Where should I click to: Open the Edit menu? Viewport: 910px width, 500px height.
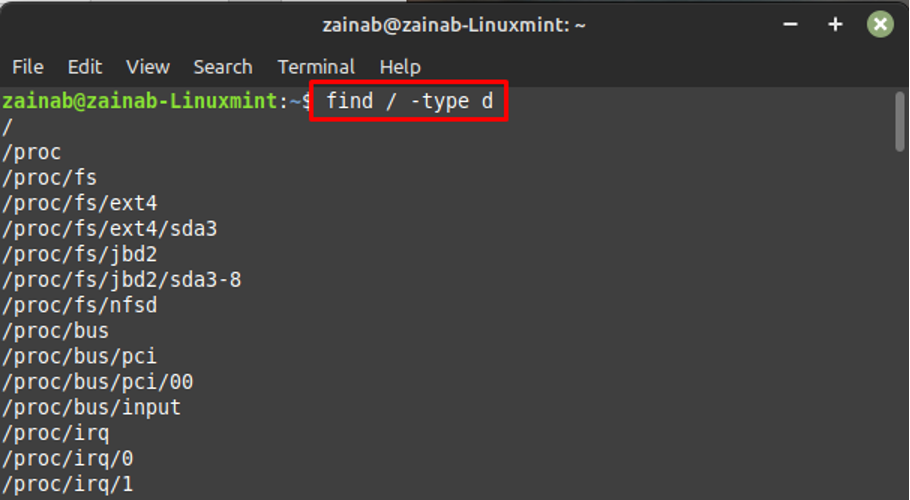85,67
